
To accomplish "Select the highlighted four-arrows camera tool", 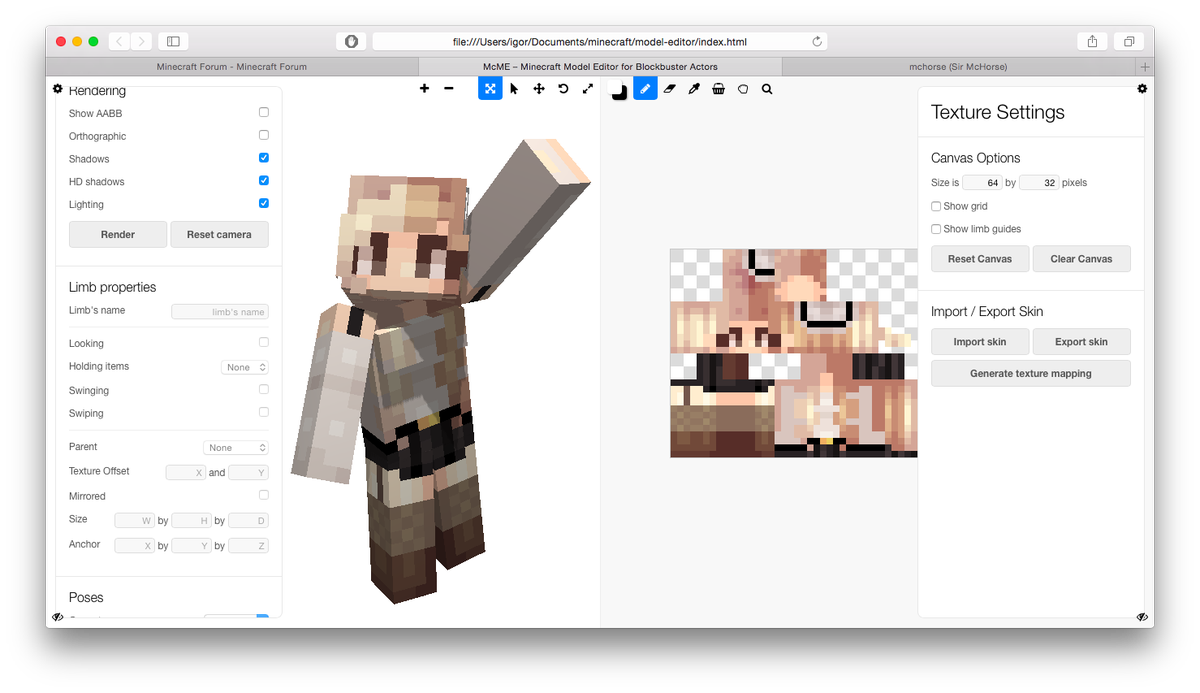I will coord(490,89).
